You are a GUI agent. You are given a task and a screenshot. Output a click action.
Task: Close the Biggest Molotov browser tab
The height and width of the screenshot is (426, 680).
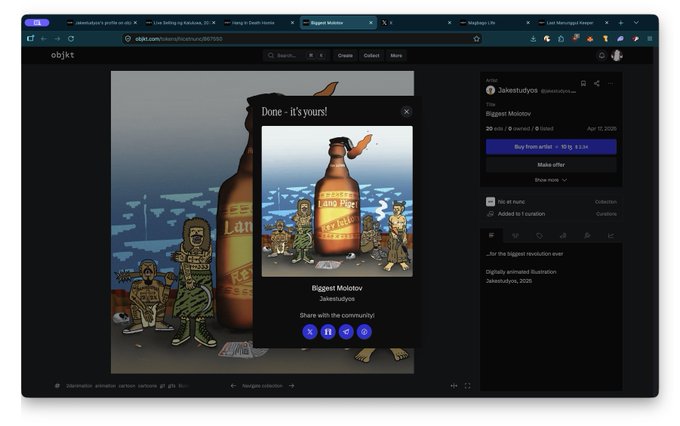coord(371,23)
